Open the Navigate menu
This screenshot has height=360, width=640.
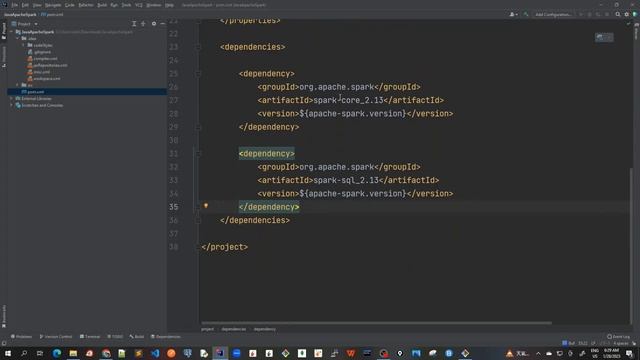click(53, 5)
